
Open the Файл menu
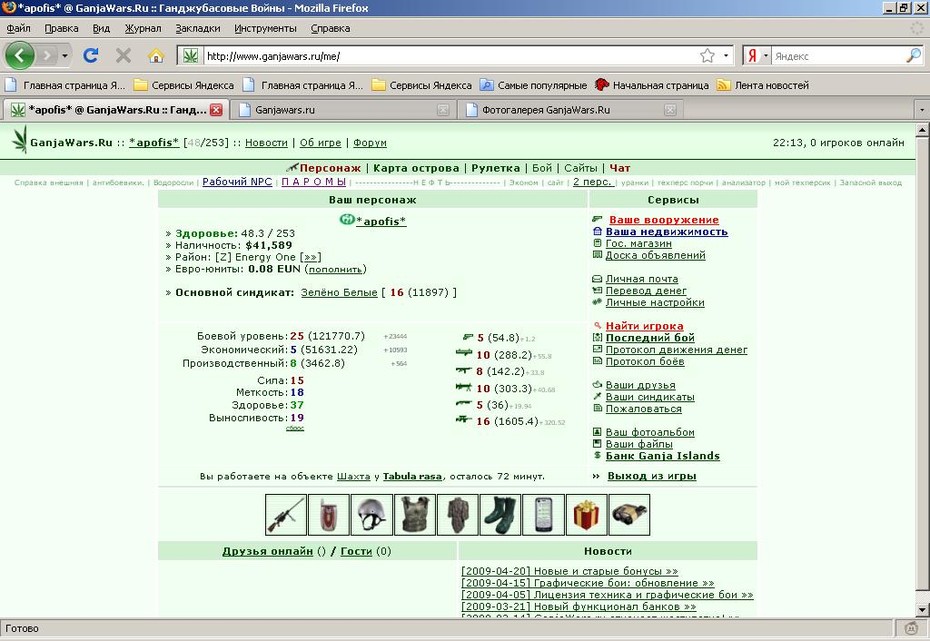tap(18, 28)
